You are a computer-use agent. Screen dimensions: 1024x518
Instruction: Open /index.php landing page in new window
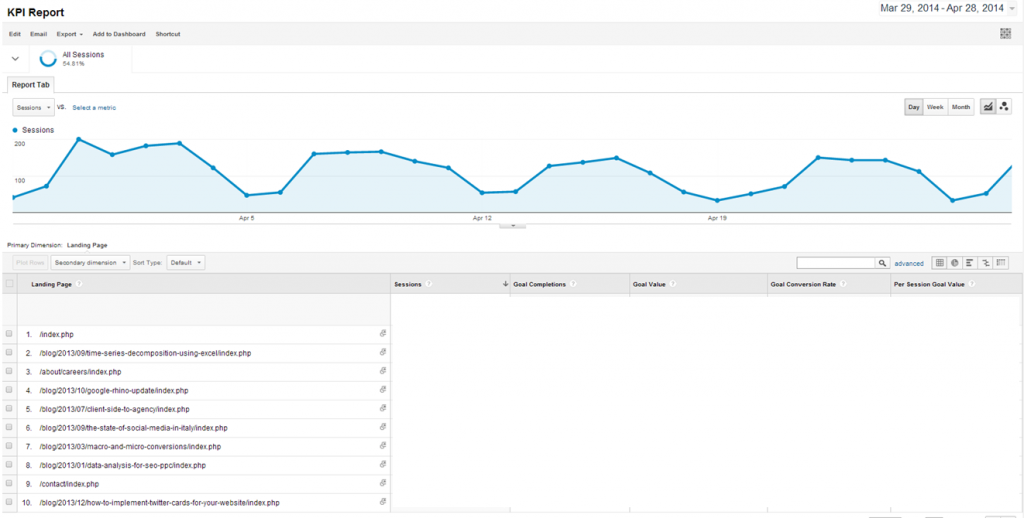[383, 333]
